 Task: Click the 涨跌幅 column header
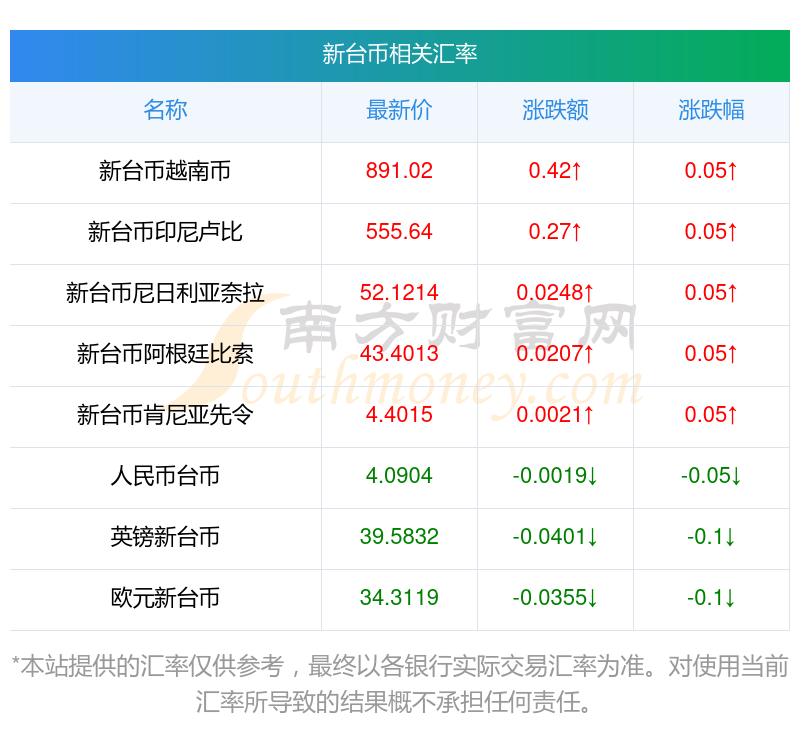tap(711, 110)
